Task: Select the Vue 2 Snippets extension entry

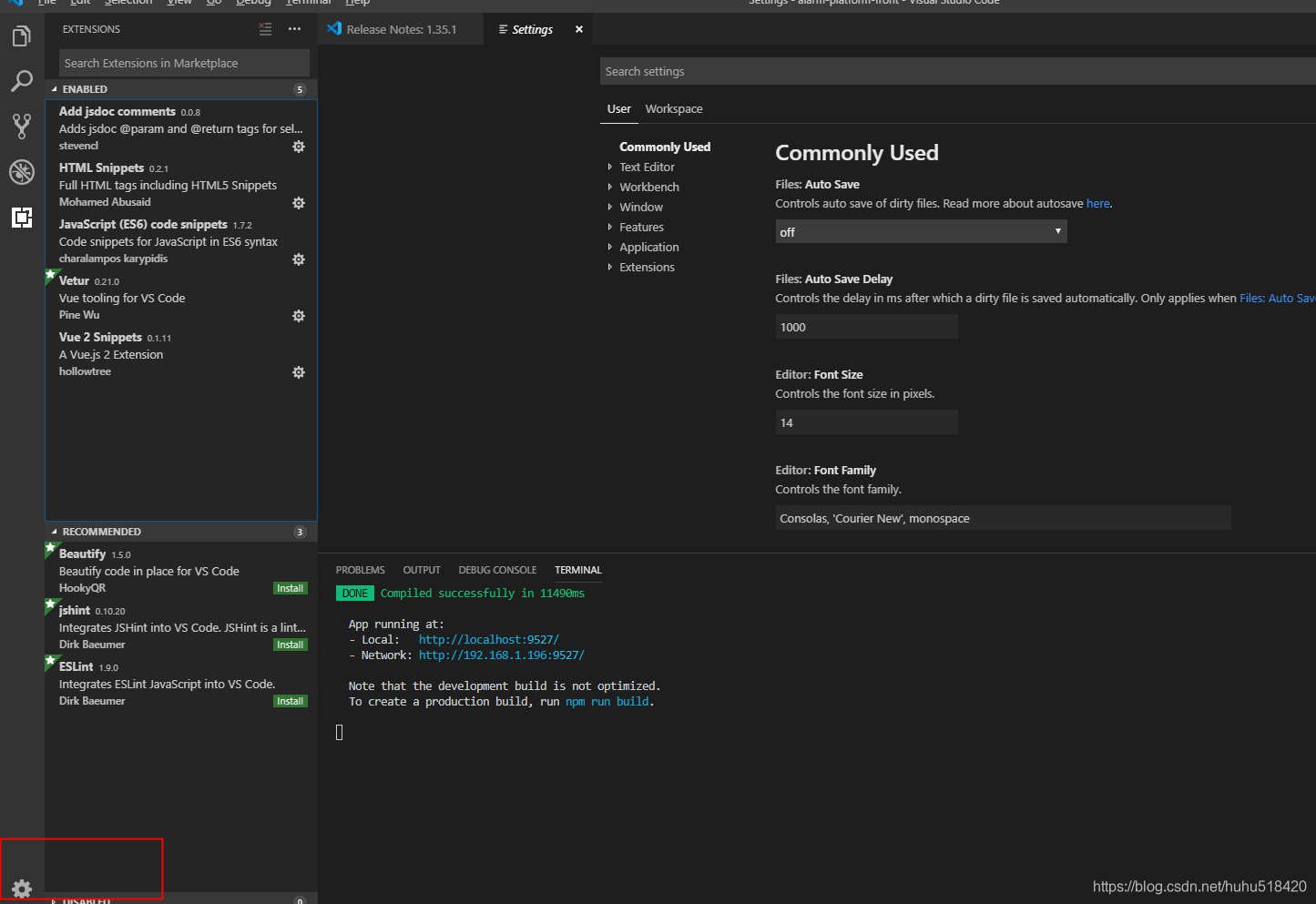Action: pyautogui.click(x=181, y=354)
